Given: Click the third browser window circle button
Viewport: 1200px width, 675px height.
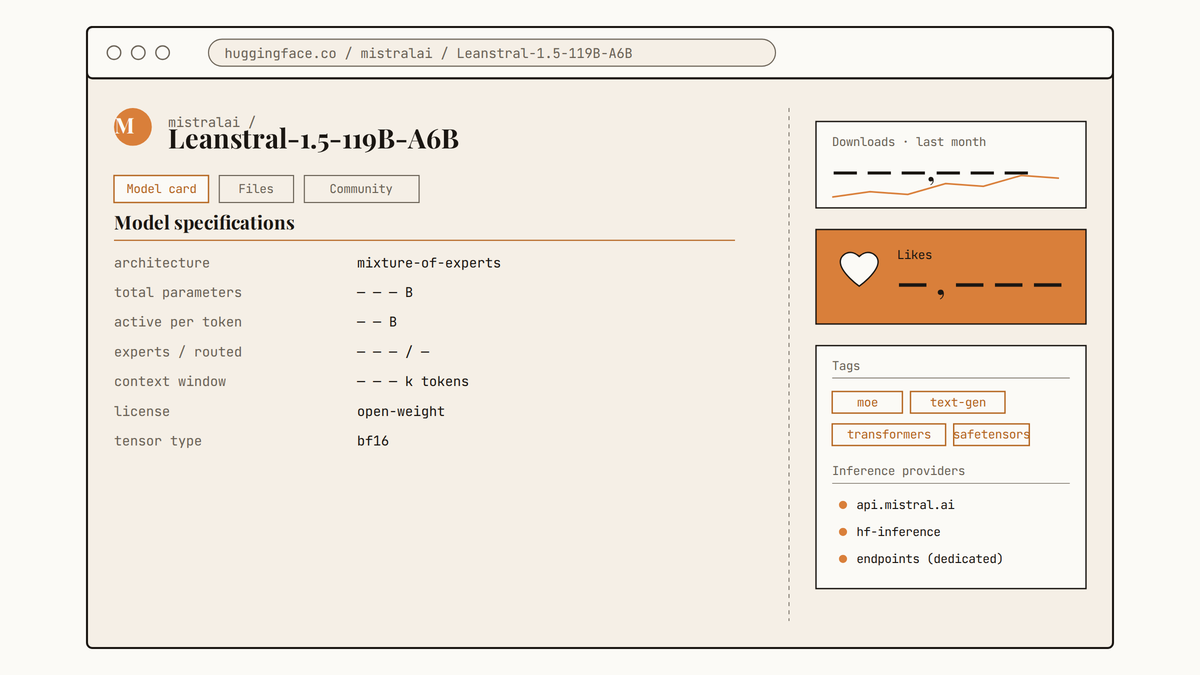Looking at the screenshot, I should tap(162, 53).
